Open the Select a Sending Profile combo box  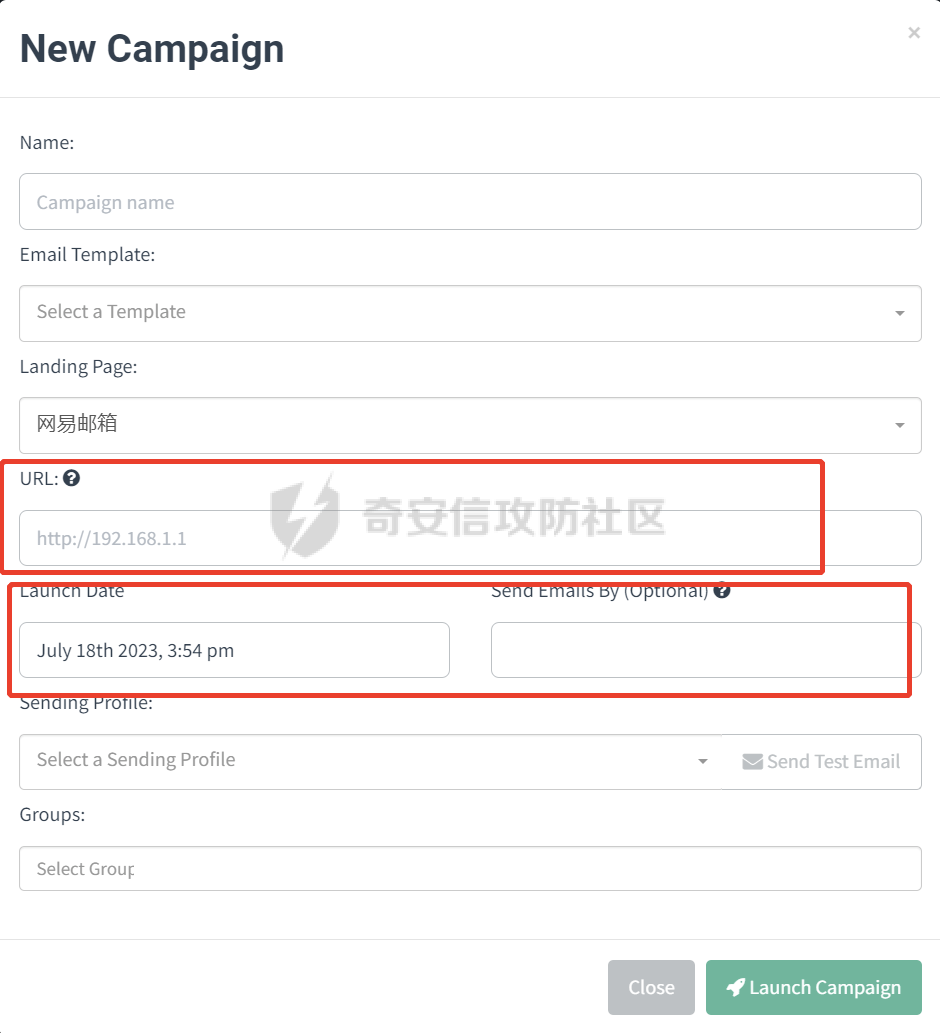point(370,762)
